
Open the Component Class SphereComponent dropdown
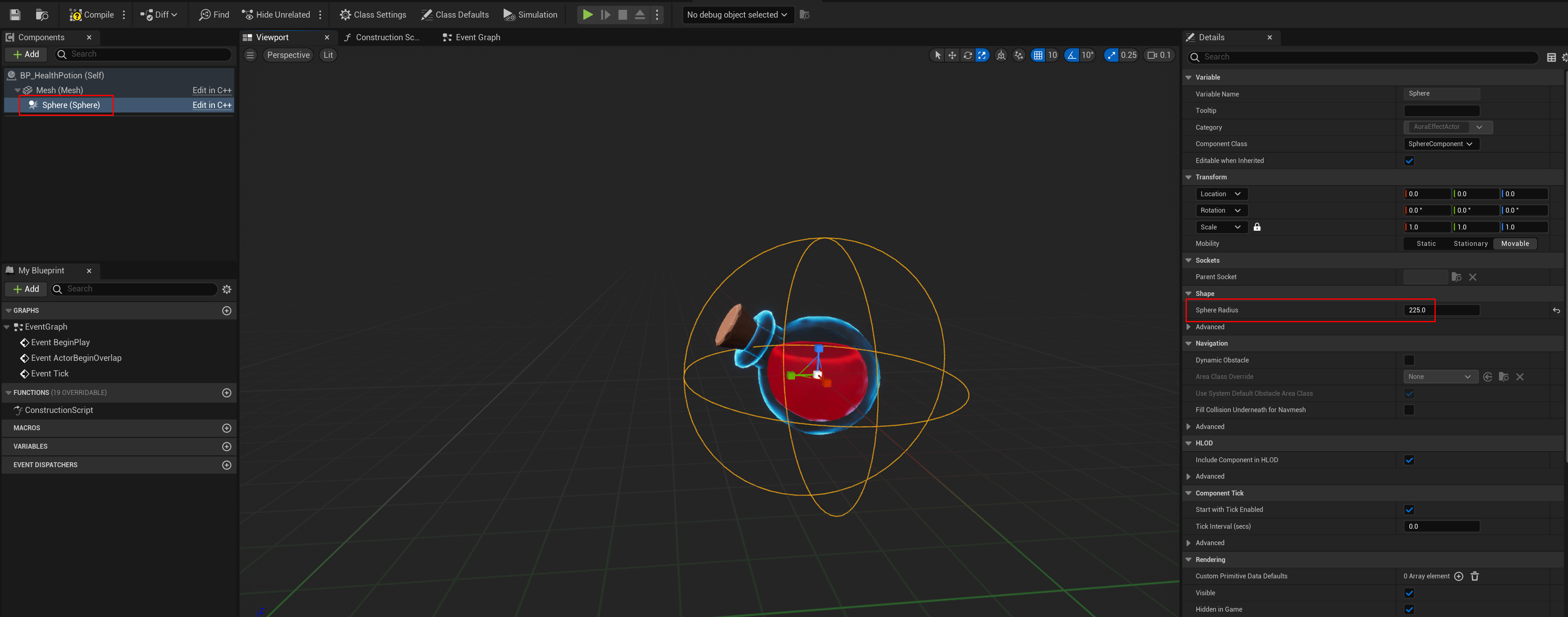pyautogui.click(x=1439, y=144)
